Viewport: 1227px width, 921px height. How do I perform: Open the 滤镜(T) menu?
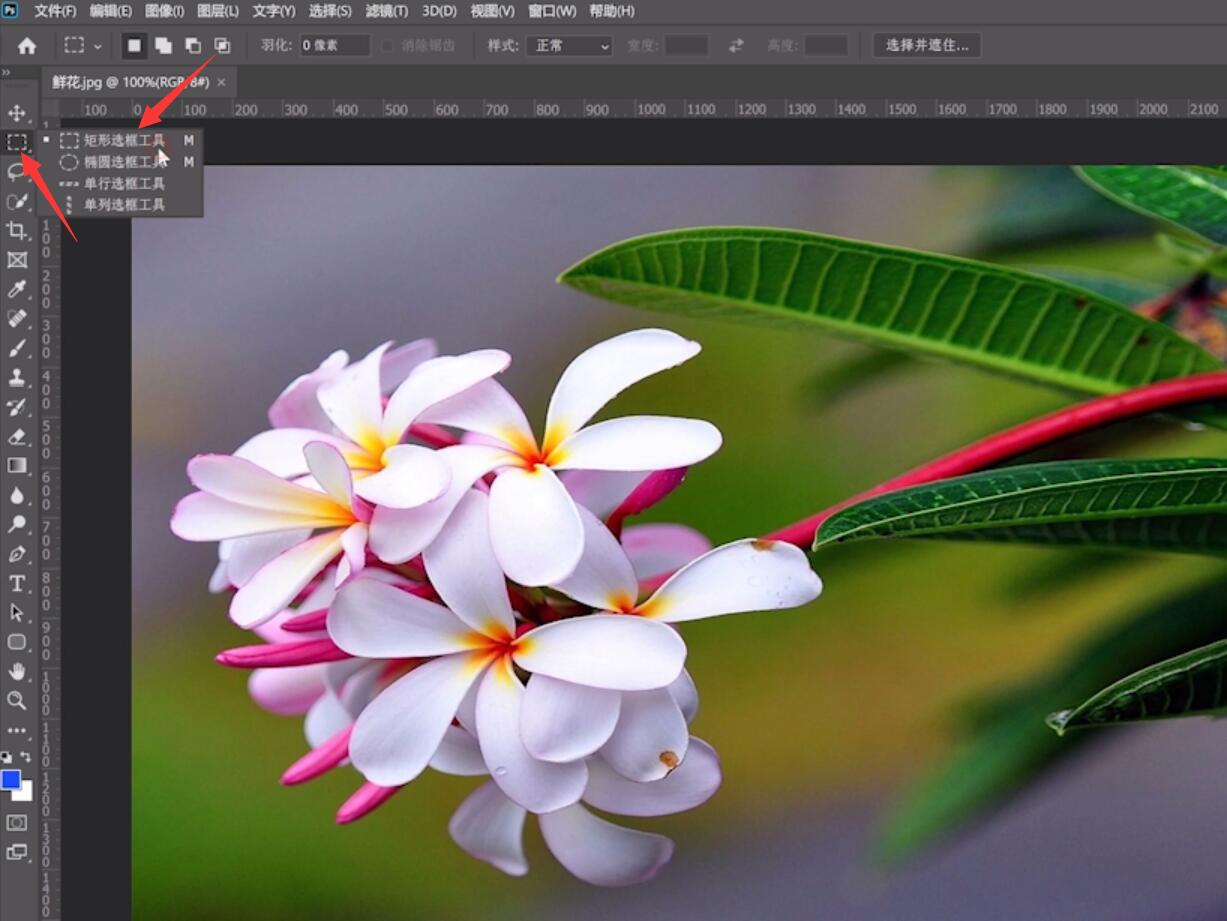(x=386, y=11)
